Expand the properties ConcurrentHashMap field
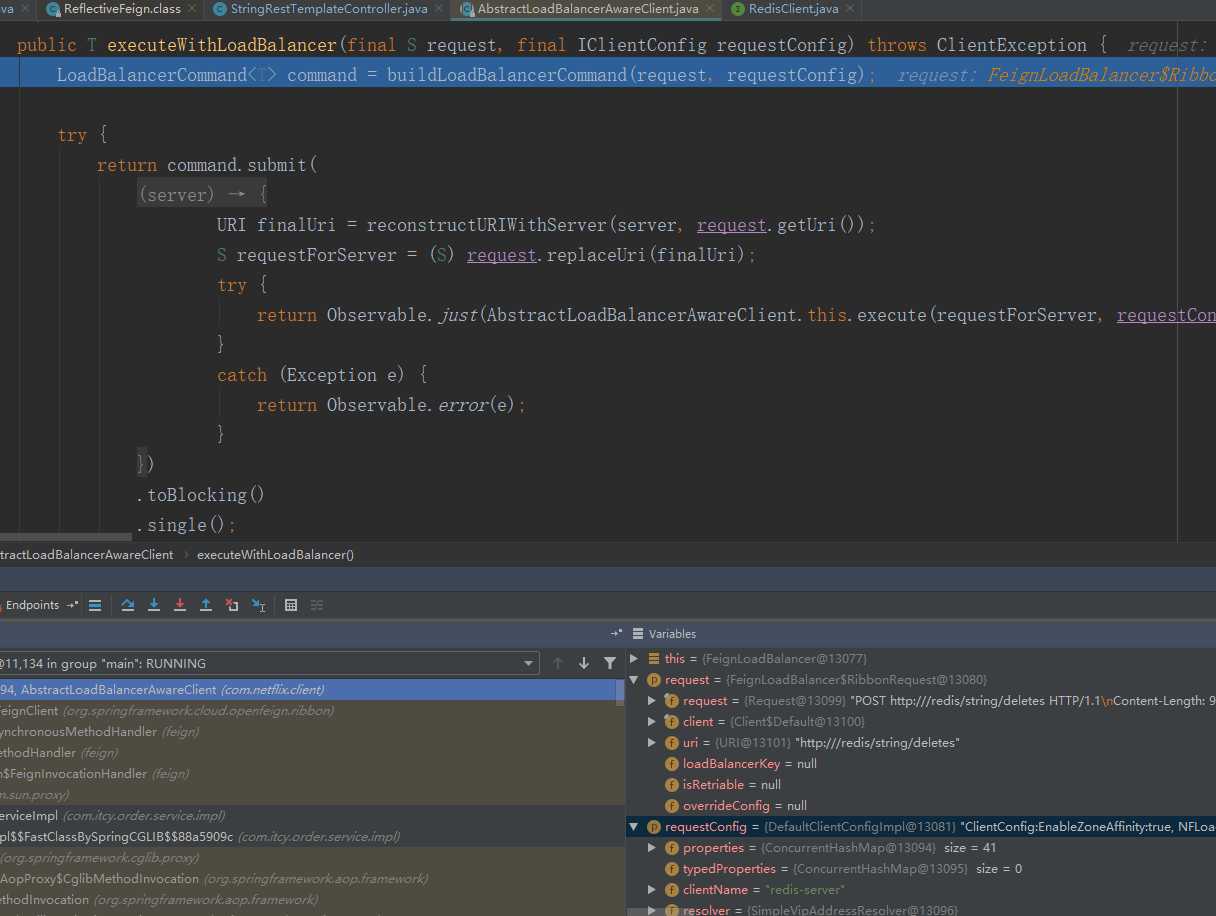This screenshot has height=916, width=1216. 652,848
